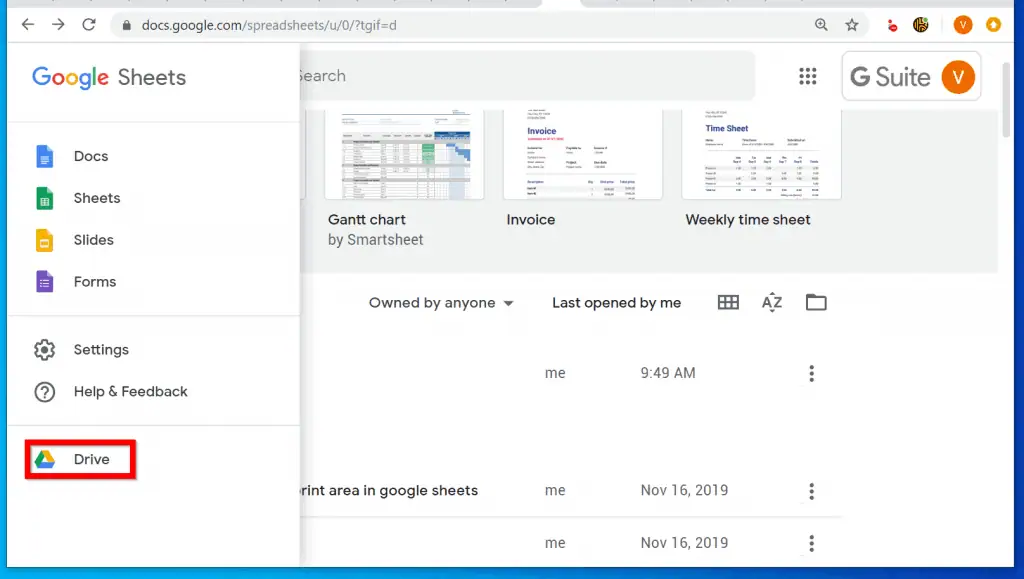
Task: Open the Weekly time sheet template
Action: coord(761,154)
